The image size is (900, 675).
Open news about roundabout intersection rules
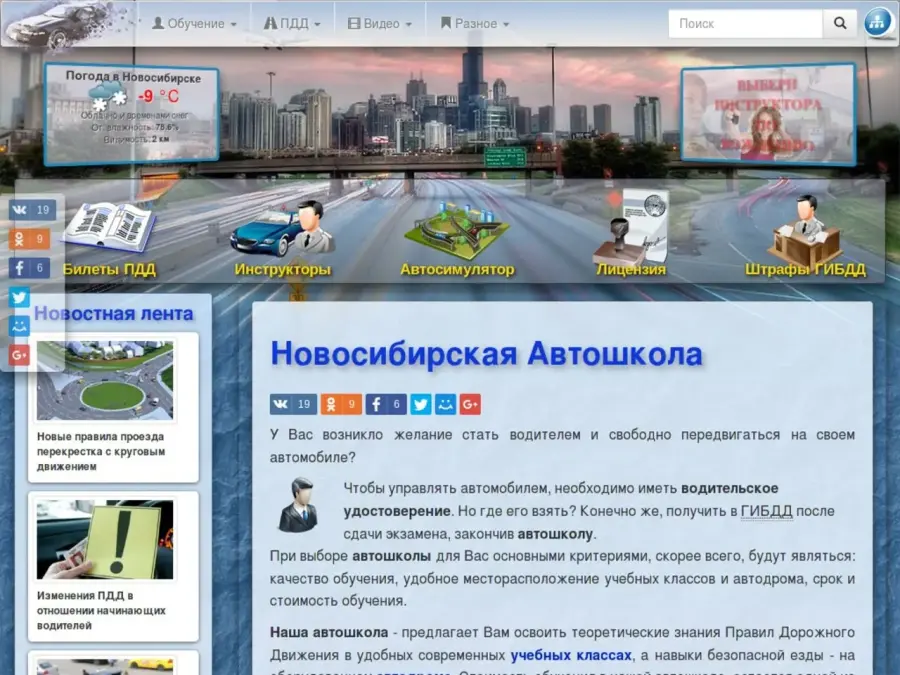coord(100,451)
